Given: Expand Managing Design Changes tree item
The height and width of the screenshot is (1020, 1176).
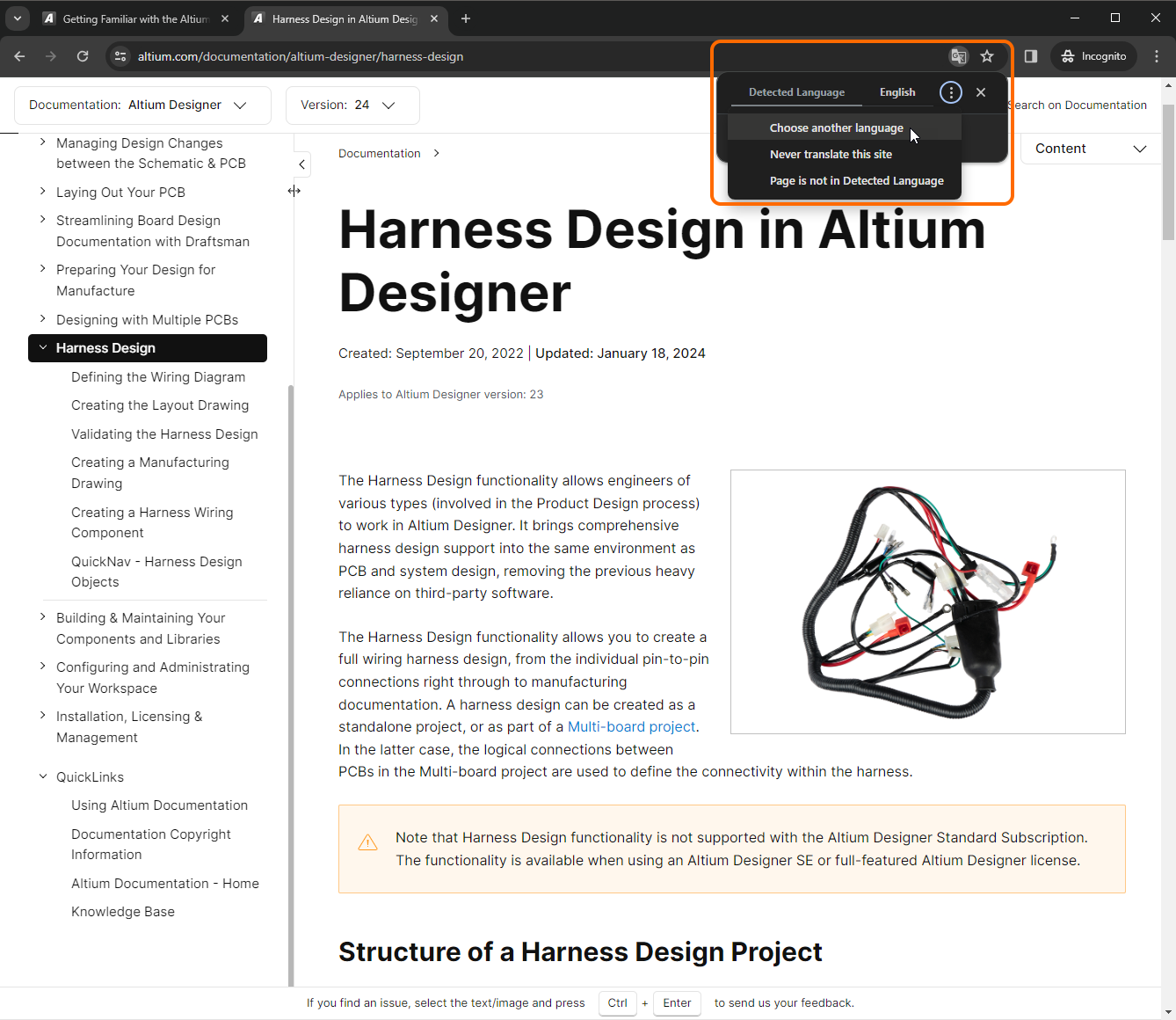Looking at the screenshot, I should (x=42, y=142).
